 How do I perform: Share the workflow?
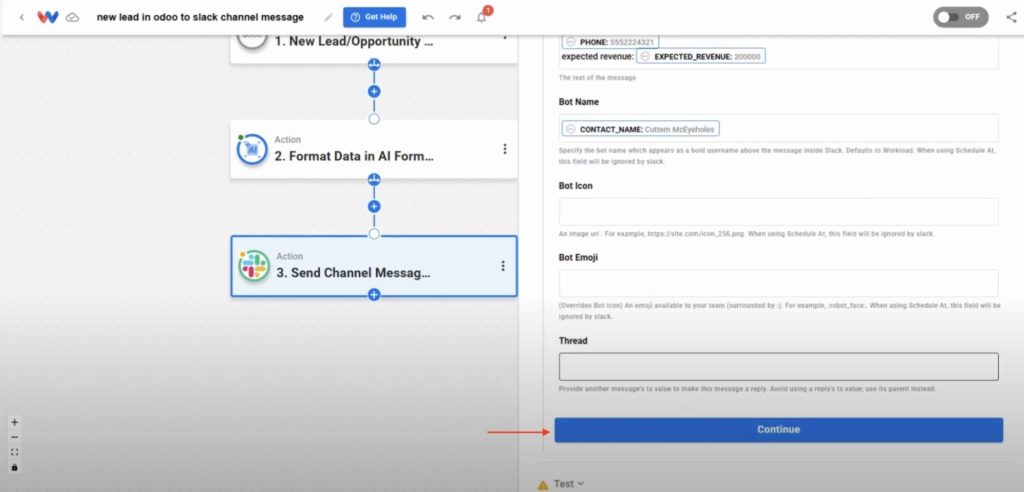click(1011, 18)
